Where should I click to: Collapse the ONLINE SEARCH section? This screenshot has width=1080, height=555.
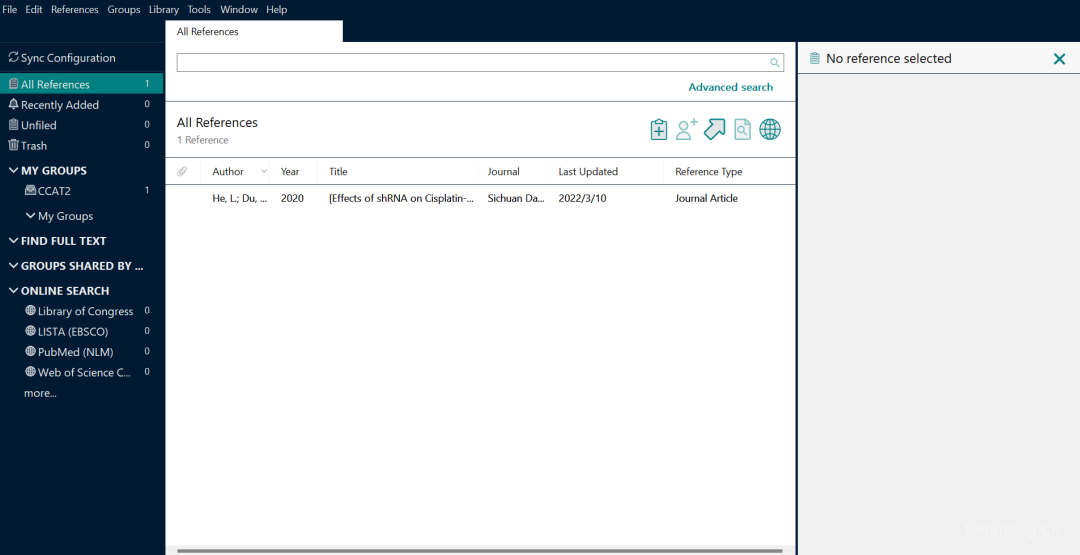13,291
